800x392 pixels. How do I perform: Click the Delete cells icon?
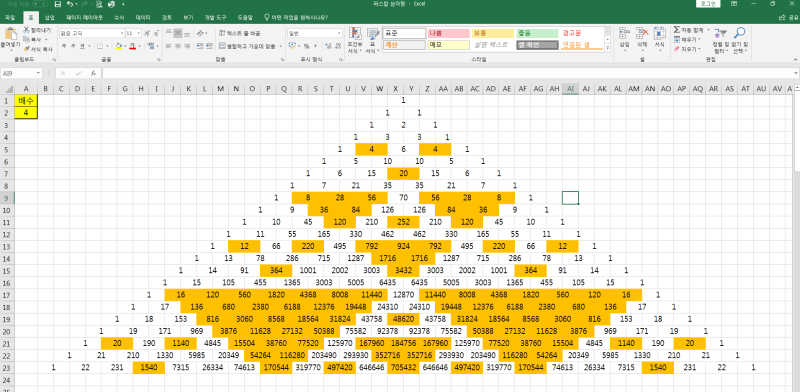pos(642,34)
